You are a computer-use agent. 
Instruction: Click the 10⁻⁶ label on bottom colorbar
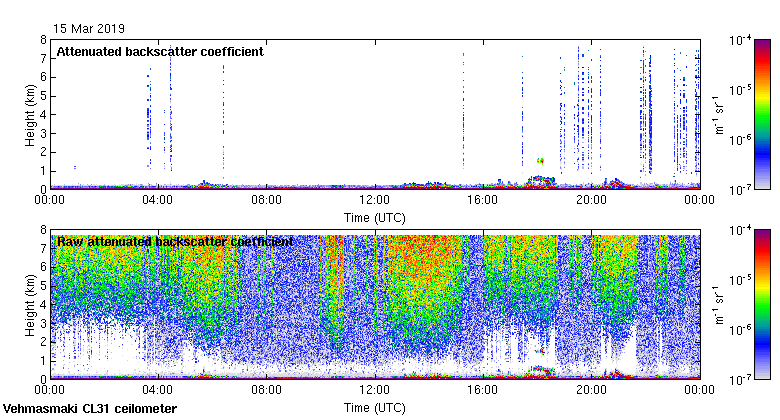click(x=740, y=330)
